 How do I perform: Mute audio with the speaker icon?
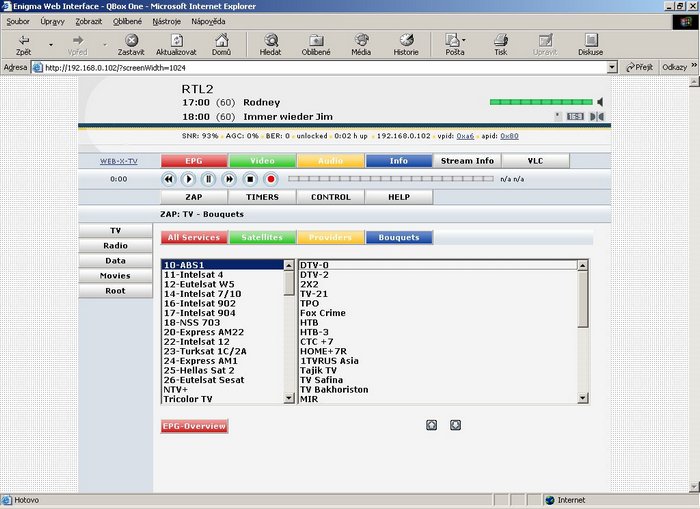[600, 102]
